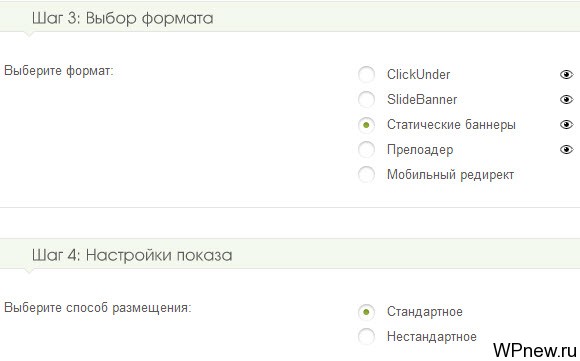The height and width of the screenshot is (361, 580).
Task: Click the Выберите формат field label
Action: point(58,70)
